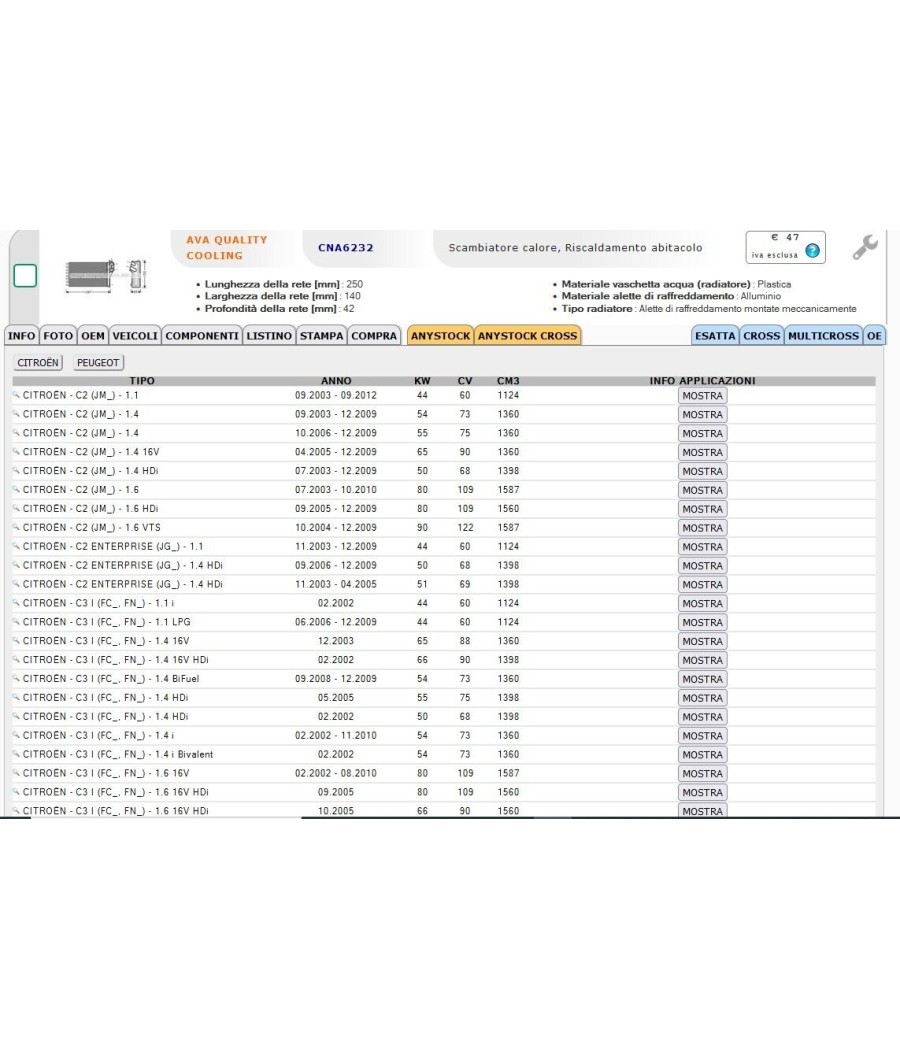Click the AVA QUALITY COOLING brand label

(x=227, y=247)
